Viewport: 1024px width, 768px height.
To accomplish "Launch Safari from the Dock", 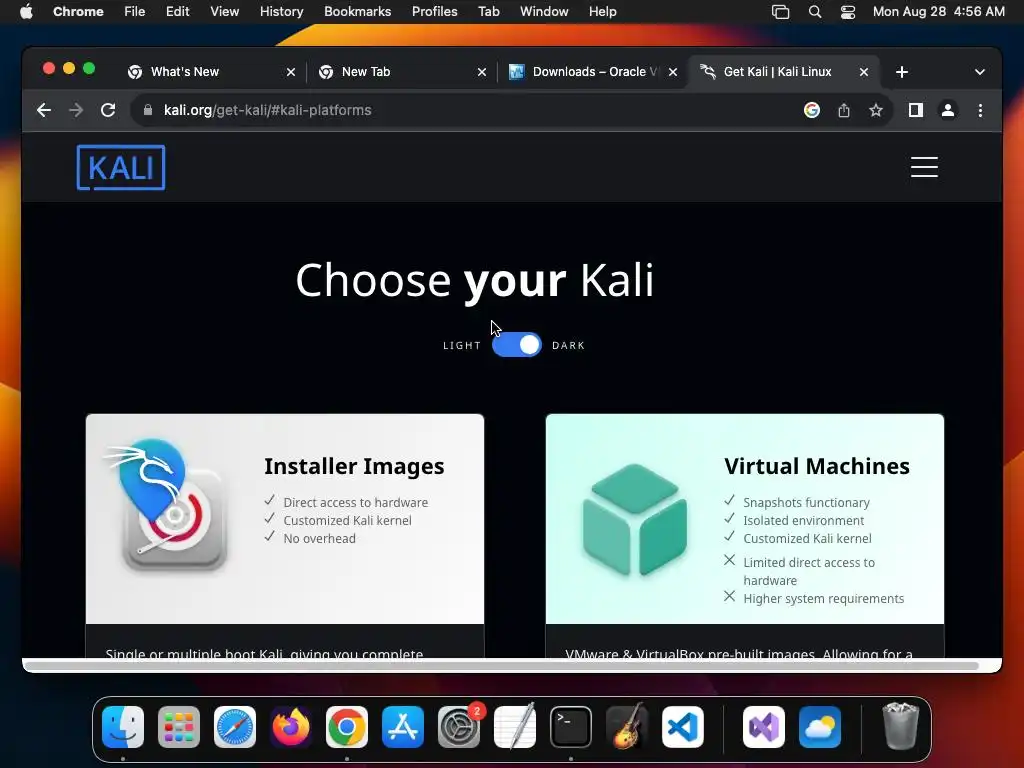I will 235,727.
